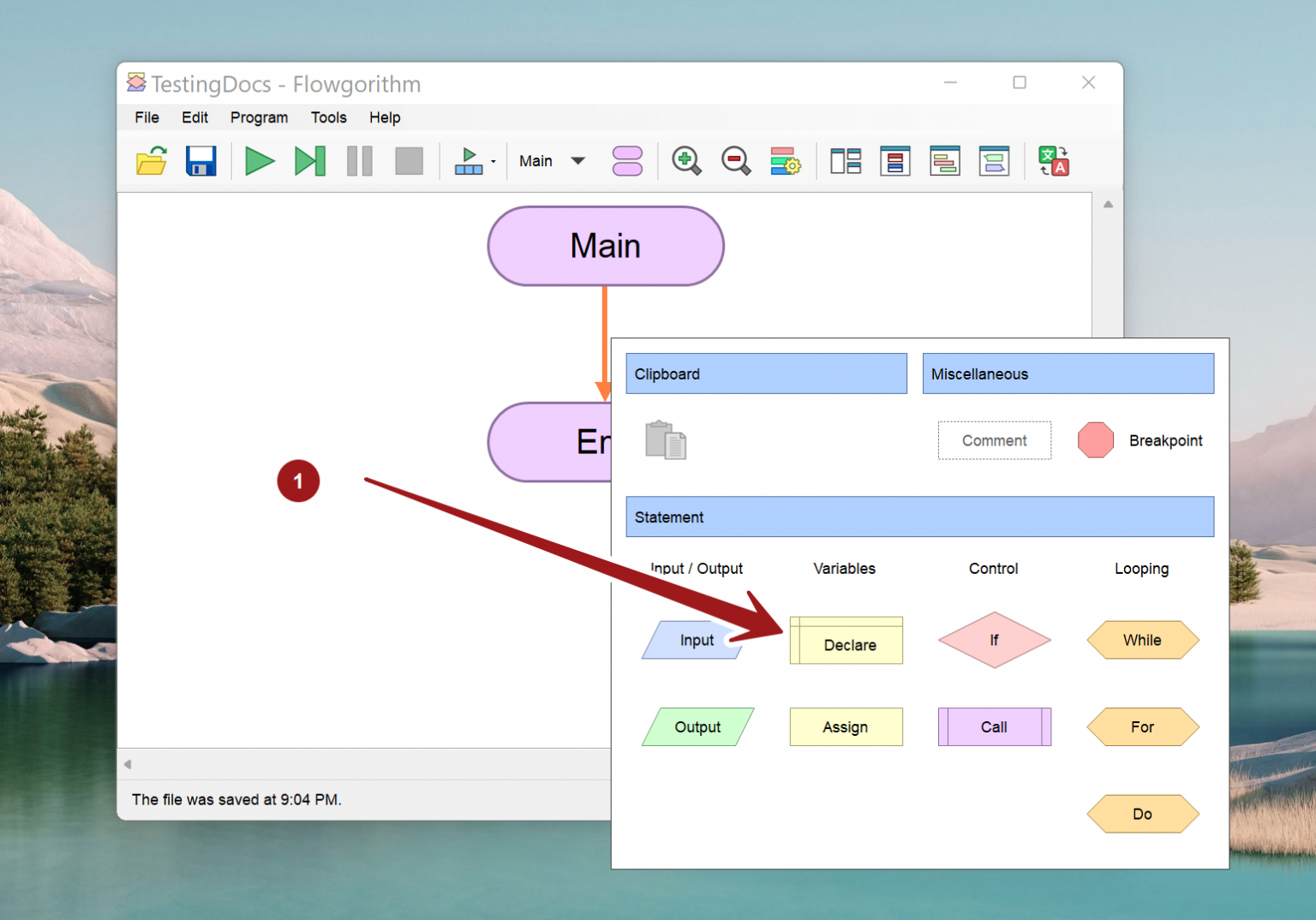Run the flowchart with the green play icon

[260, 161]
